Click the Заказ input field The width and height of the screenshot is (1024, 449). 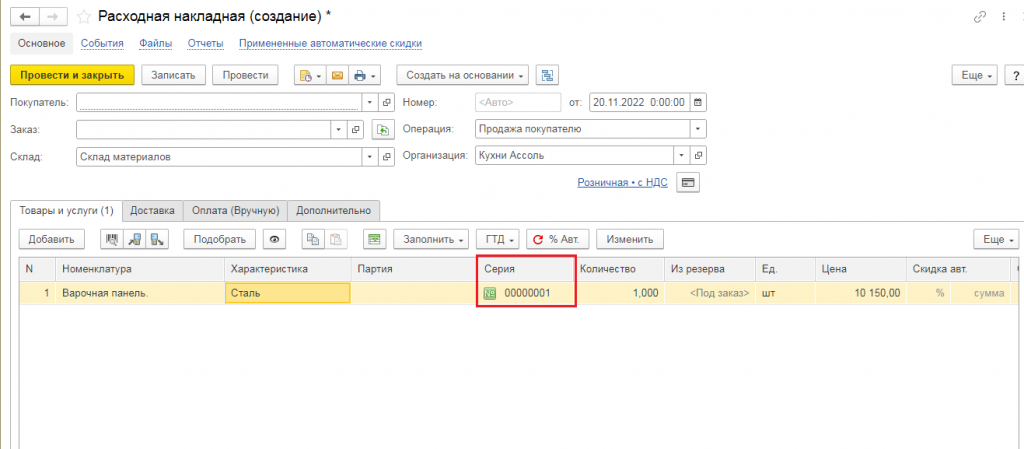(x=204, y=130)
